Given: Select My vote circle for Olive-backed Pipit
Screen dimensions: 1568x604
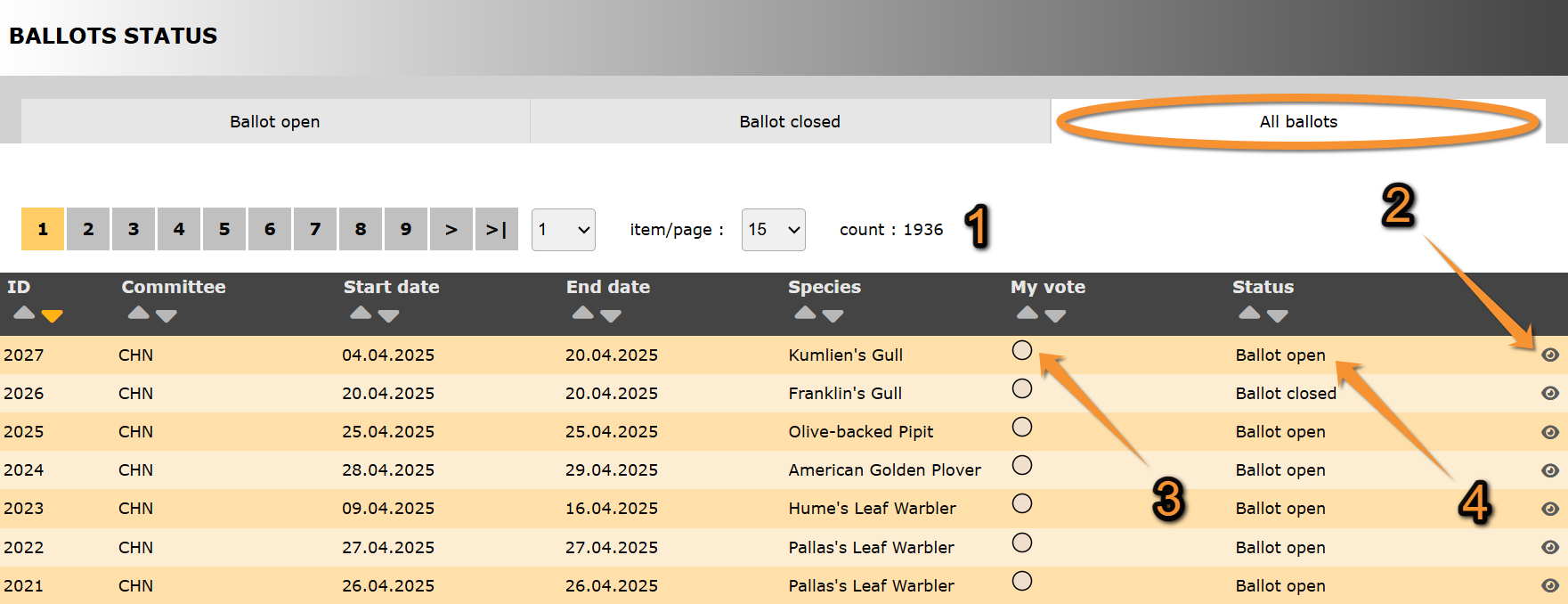Looking at the screenshot, I should pyautogui.click(x=1022, y=427).
